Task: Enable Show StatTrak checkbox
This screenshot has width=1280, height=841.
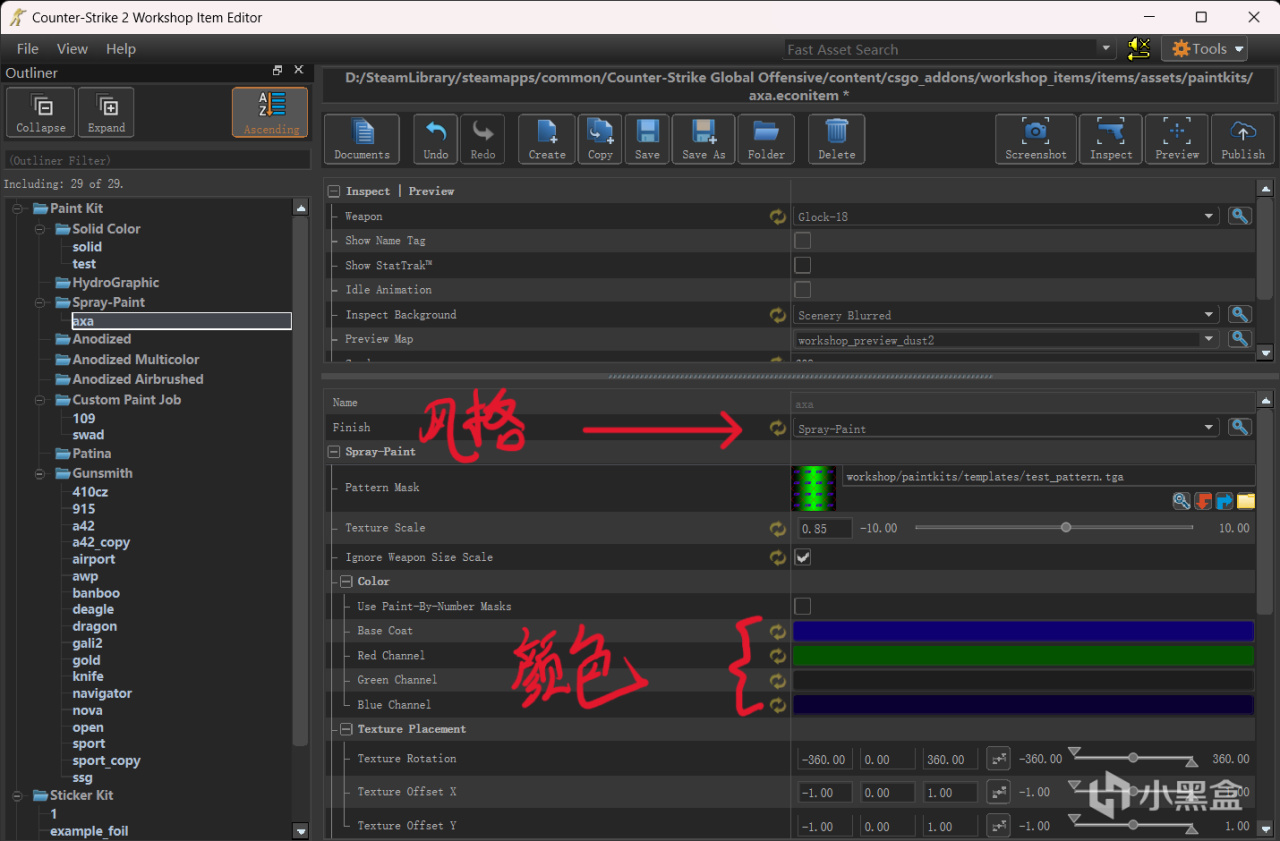Action: (x=802, y=265)
